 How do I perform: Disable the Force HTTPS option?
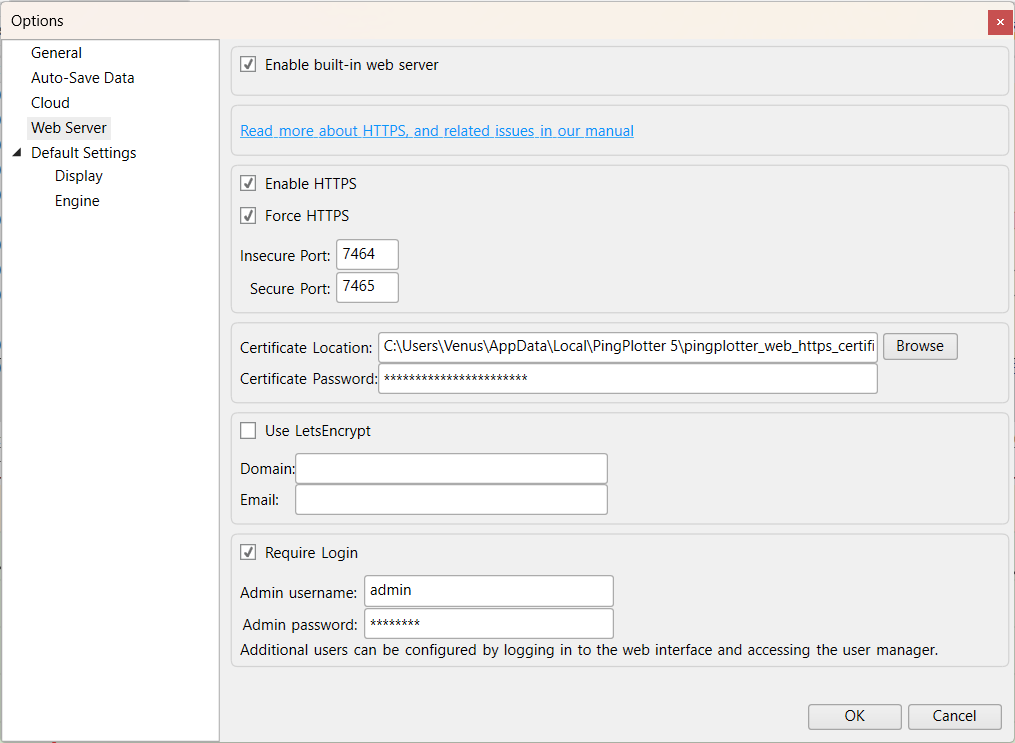coord(248,215)
